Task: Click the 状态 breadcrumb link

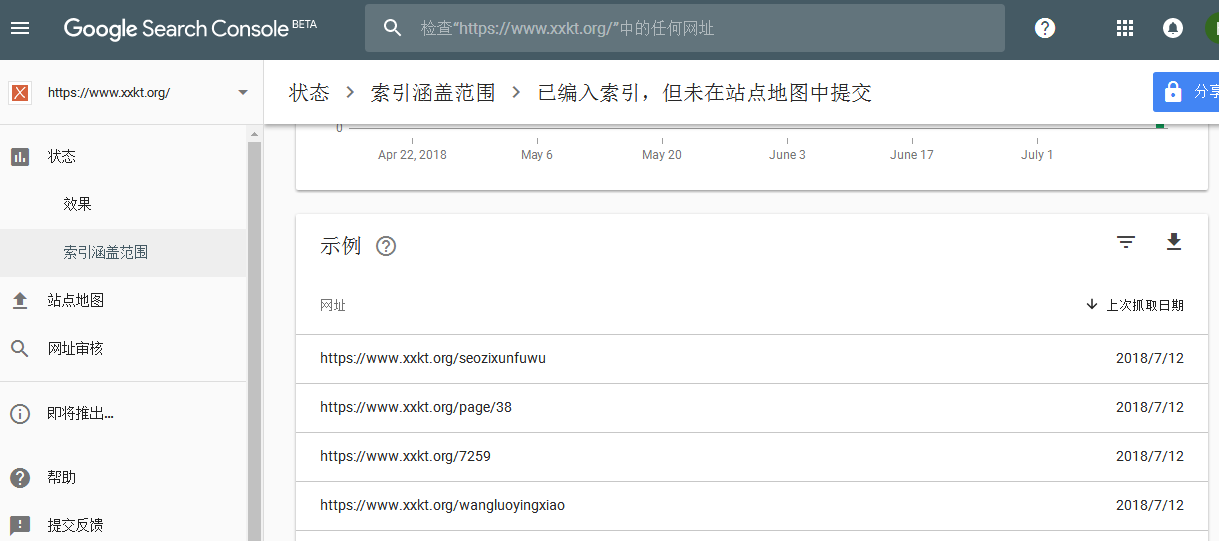Action: coord(309,93)
